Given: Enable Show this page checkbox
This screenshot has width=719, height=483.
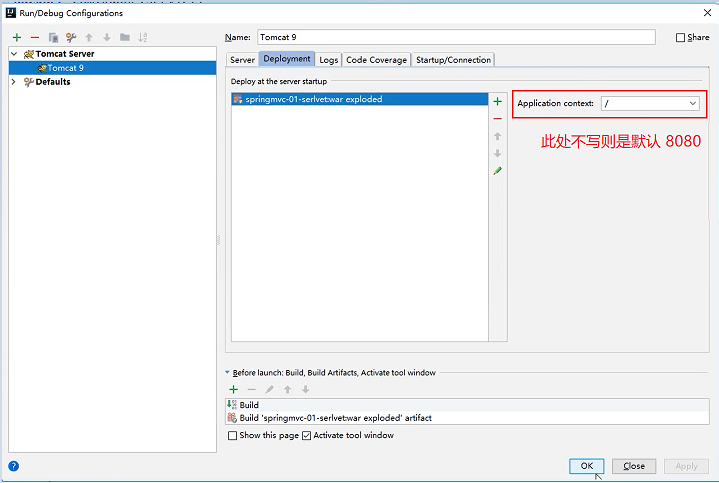Looking at the screenshot, I should coord(232,435).
